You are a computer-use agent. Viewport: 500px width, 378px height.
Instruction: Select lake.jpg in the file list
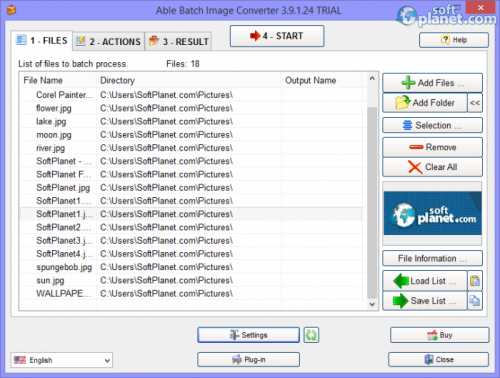tap(191, 121)
